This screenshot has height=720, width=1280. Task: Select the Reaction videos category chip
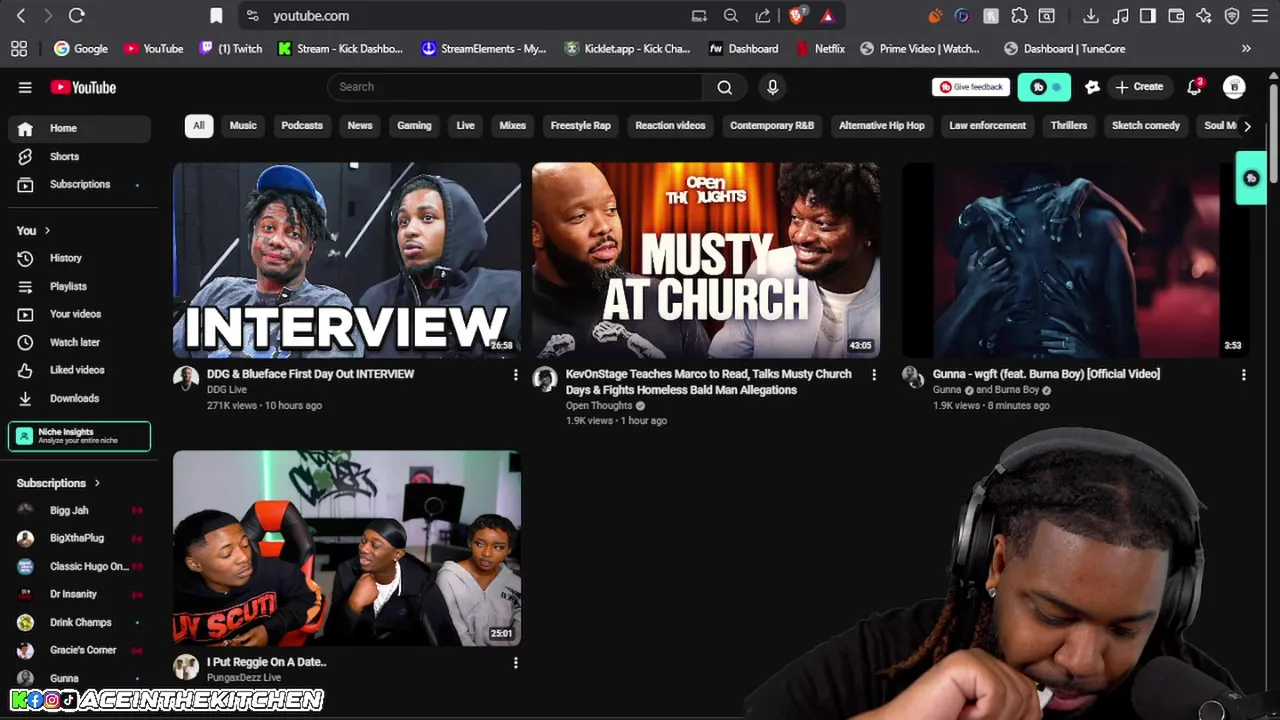click(x=670, y=126)
